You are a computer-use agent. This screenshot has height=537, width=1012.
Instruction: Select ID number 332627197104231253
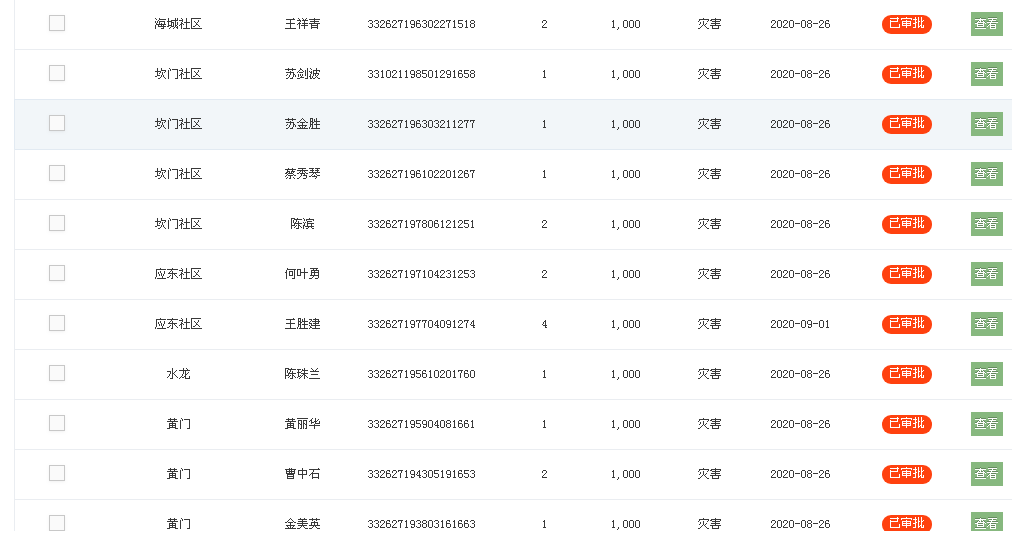tap(421, 274)
